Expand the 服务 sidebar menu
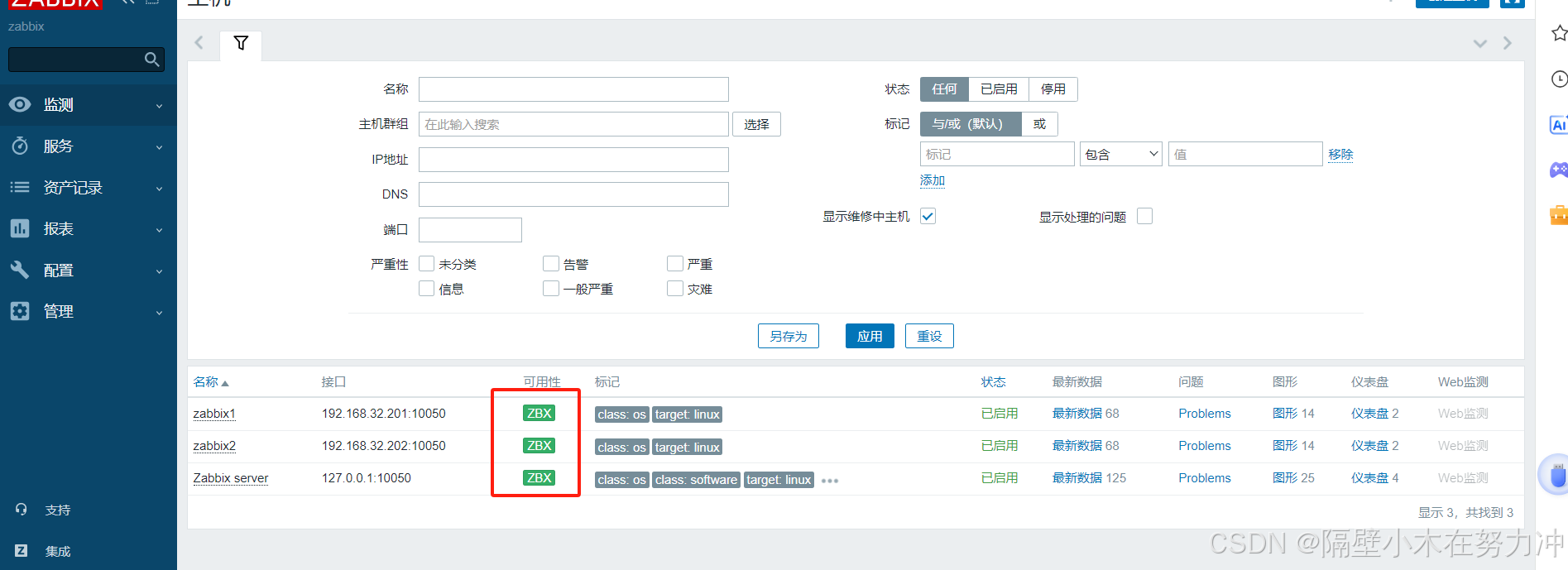This screenshot has width=1568, height=570. pyautogui.click(x=160, y=147)
